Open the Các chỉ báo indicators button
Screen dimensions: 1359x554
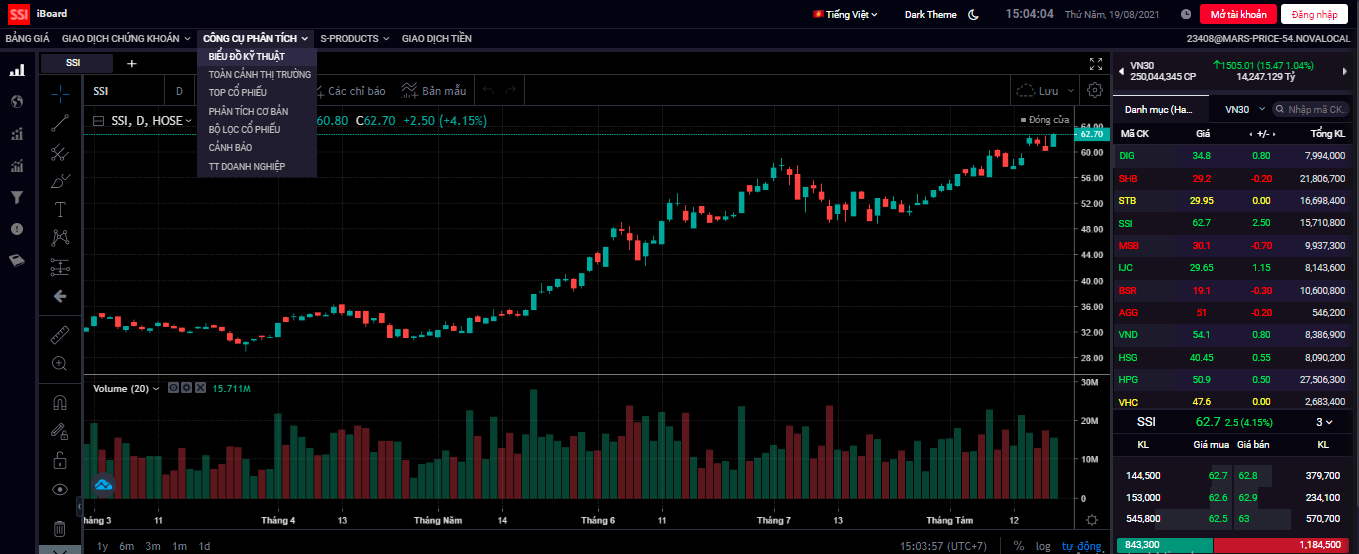pyautogui.click(x=350, y=91)
